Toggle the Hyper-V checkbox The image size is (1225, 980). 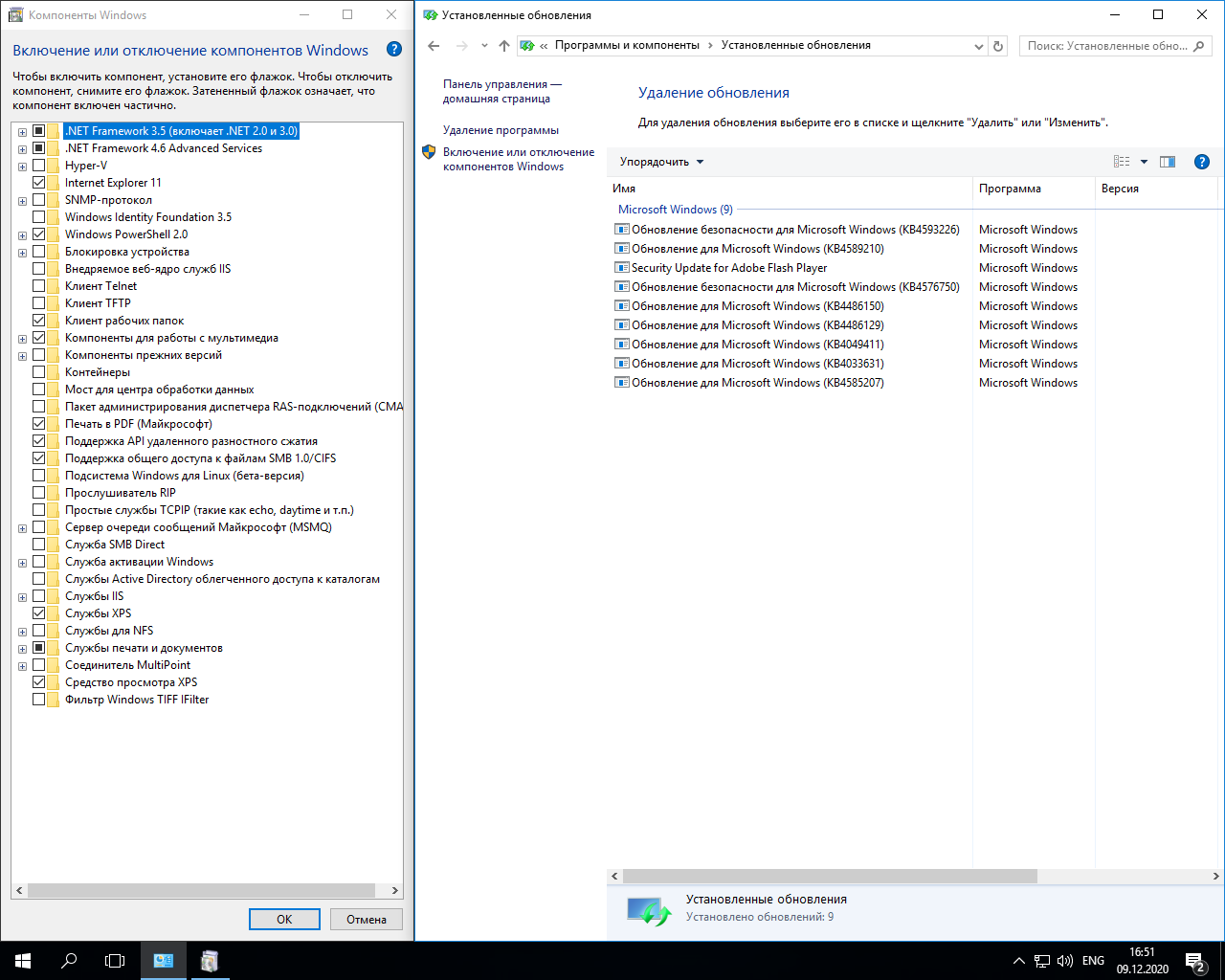coord(39,166)
